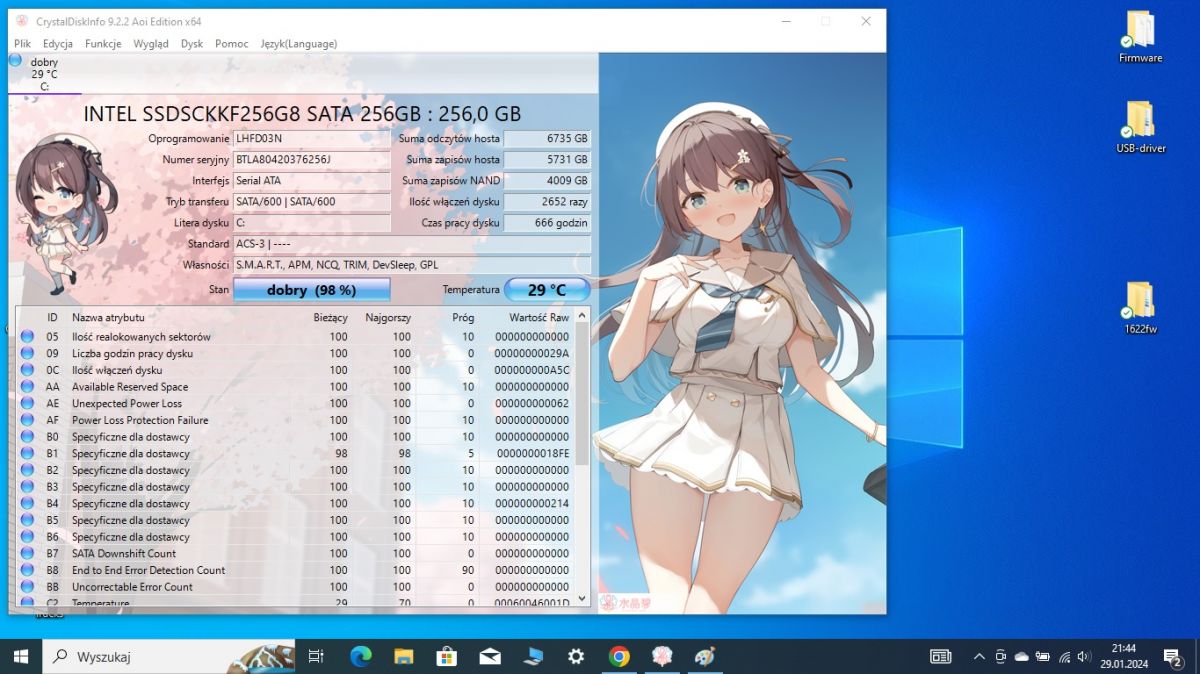Click status orb for Power Loss Protection Failure
Screen dimensions: 1200x674
coord(27,420)
